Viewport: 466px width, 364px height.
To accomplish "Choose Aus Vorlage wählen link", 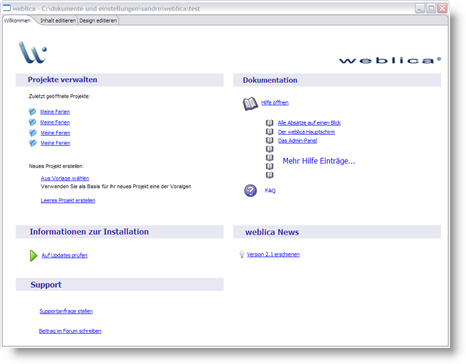I will (65, 178).
